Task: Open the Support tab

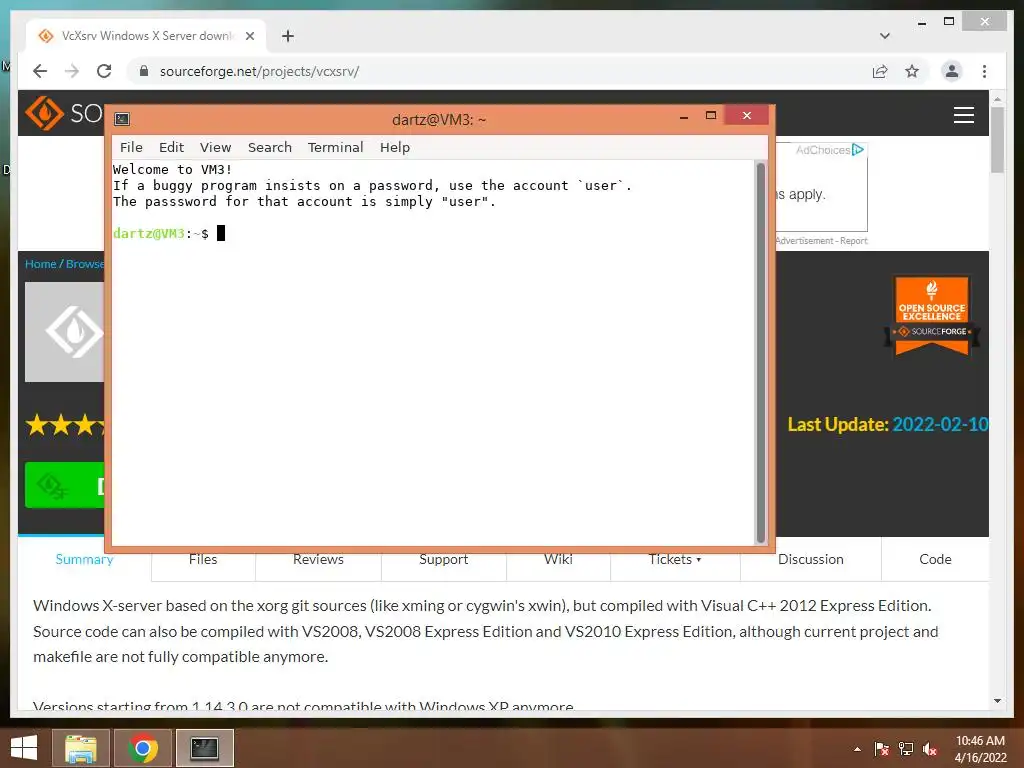Action: click(443, 559)
